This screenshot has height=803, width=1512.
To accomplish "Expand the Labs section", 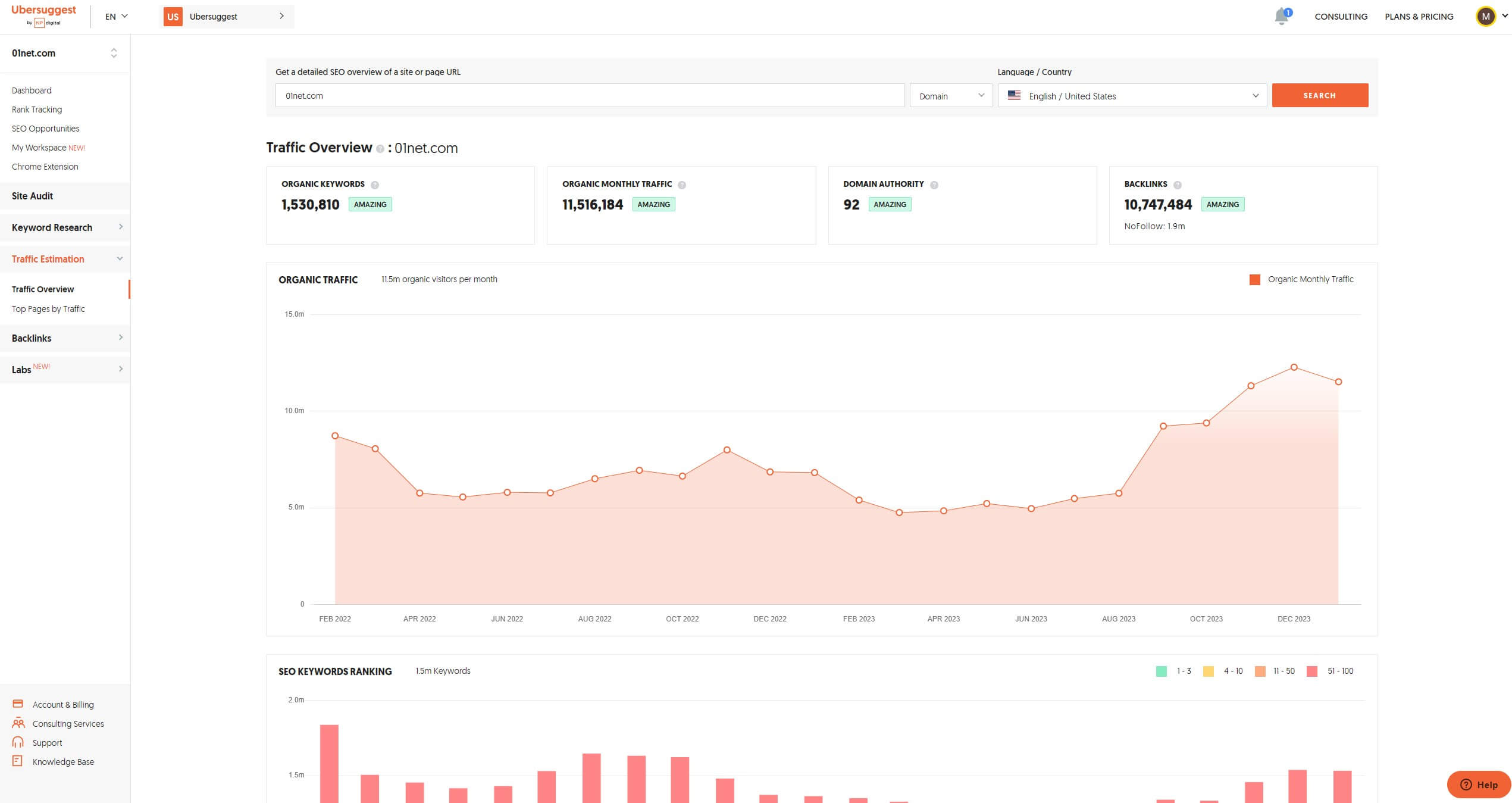I will pyautogui.click(x=65, y=369).
